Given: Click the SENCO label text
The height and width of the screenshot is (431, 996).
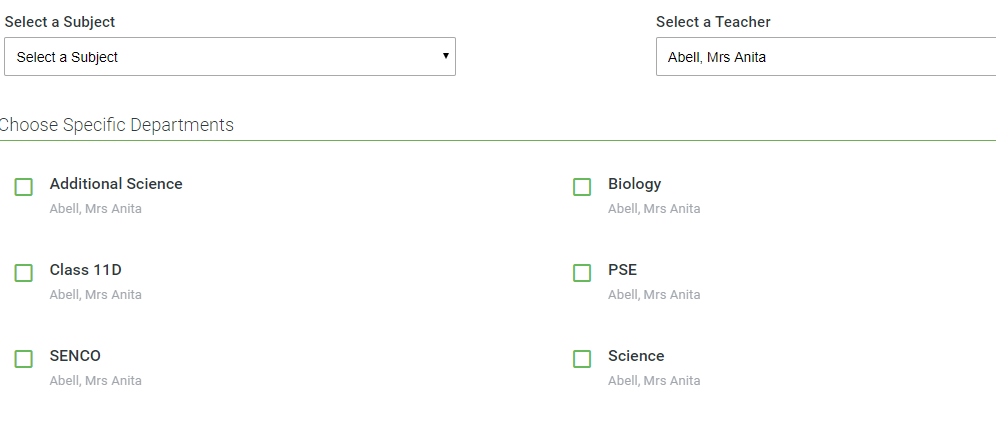Looking at the screenshot, I should [x=75, y=356].
